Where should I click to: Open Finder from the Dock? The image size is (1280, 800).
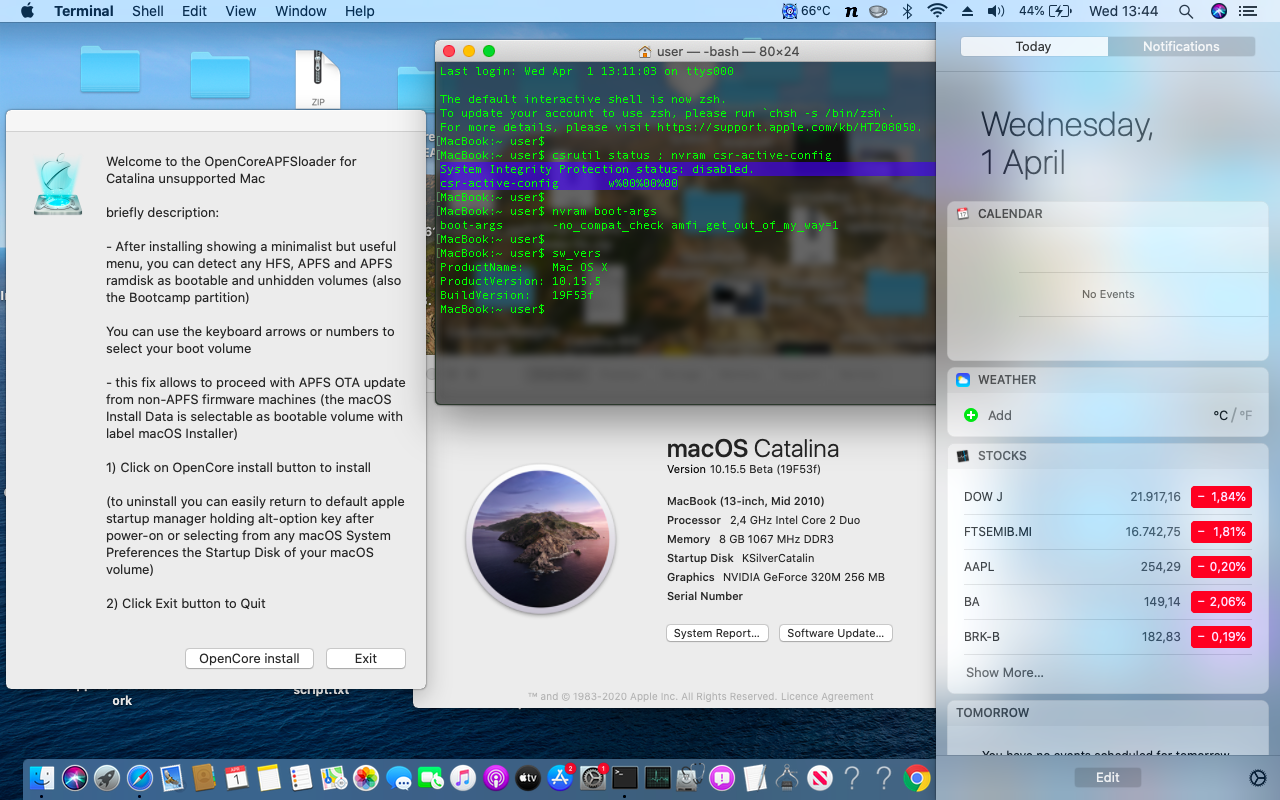click(42, 778)
